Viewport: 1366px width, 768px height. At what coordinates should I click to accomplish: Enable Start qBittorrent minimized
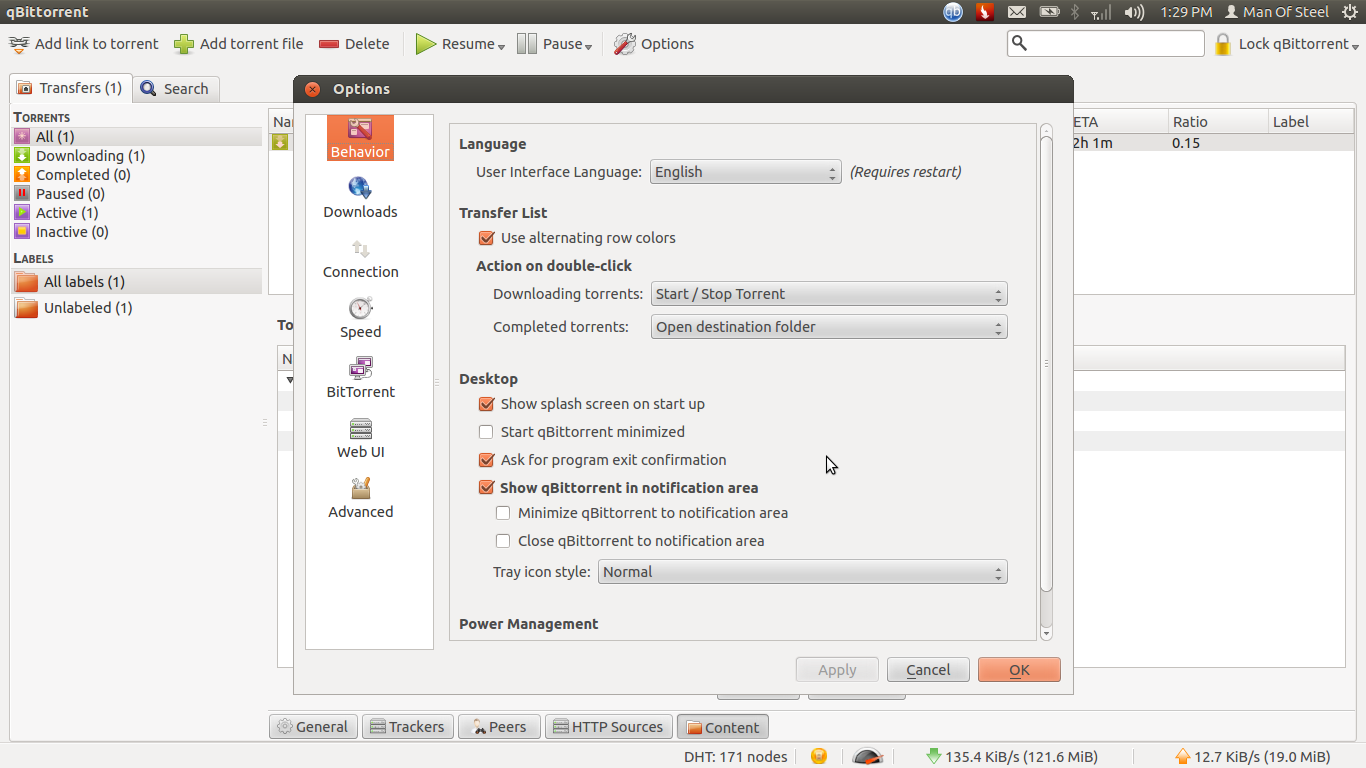486,432
